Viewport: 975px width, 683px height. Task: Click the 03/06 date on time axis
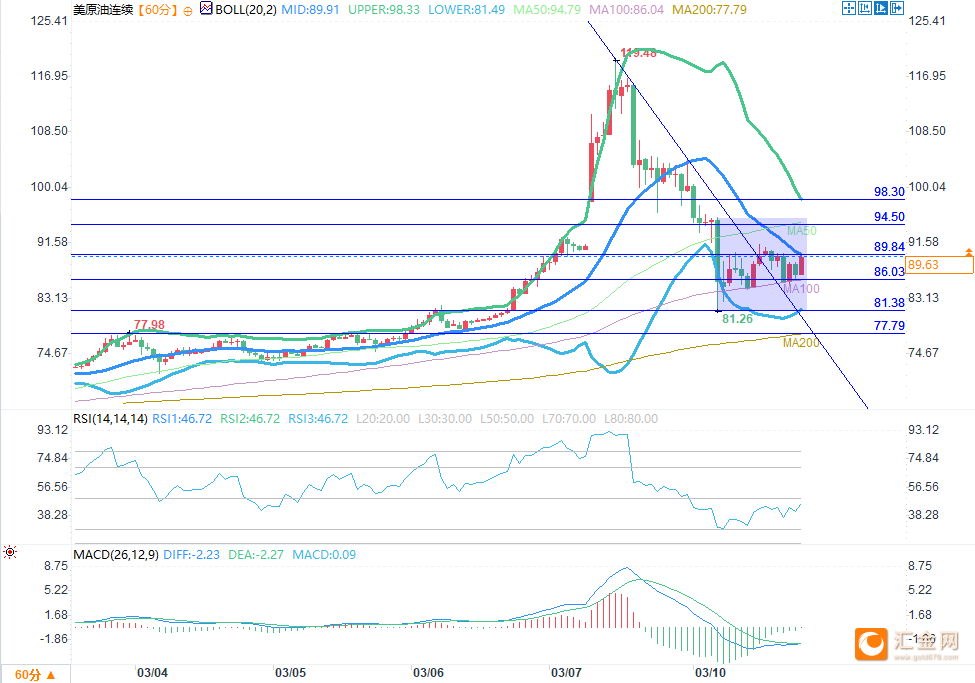pyautogui.click(x=428, y=673)
